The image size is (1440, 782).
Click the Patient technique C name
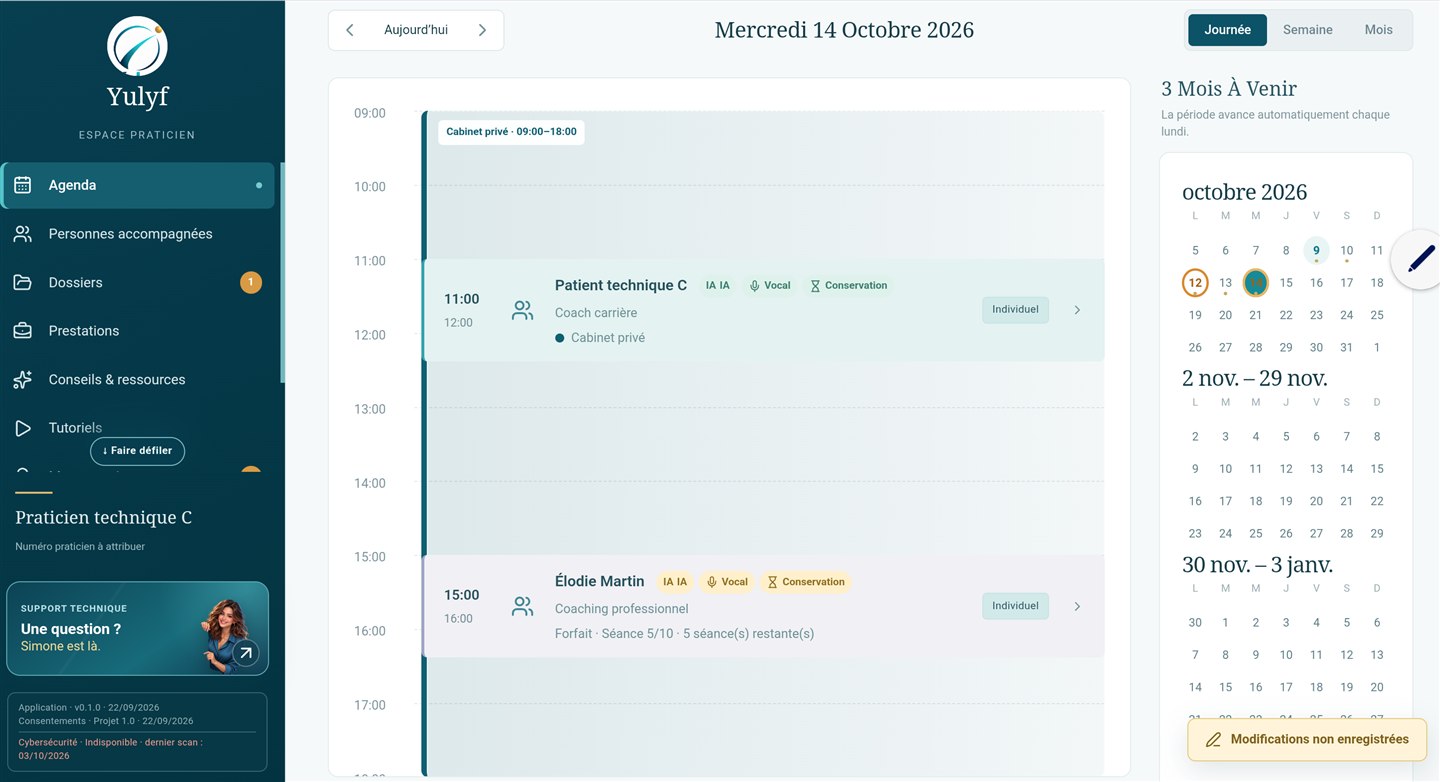621,285
